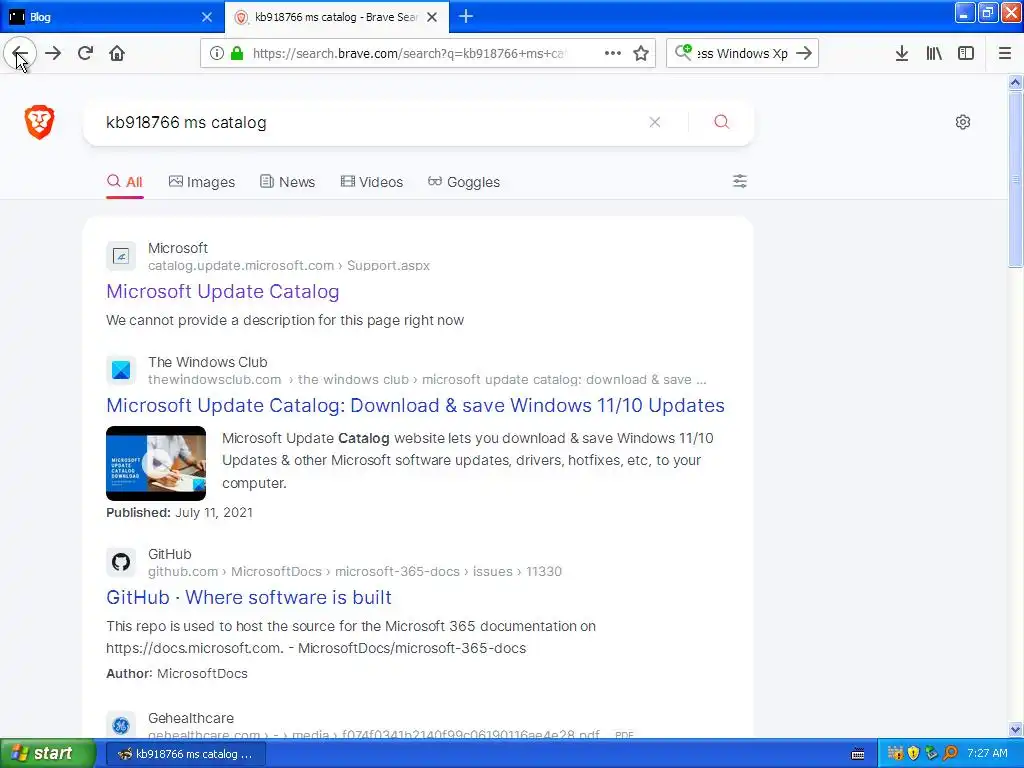Click the Brave search query field
This screenshot has width=1024, height=768.
point(372,123)
